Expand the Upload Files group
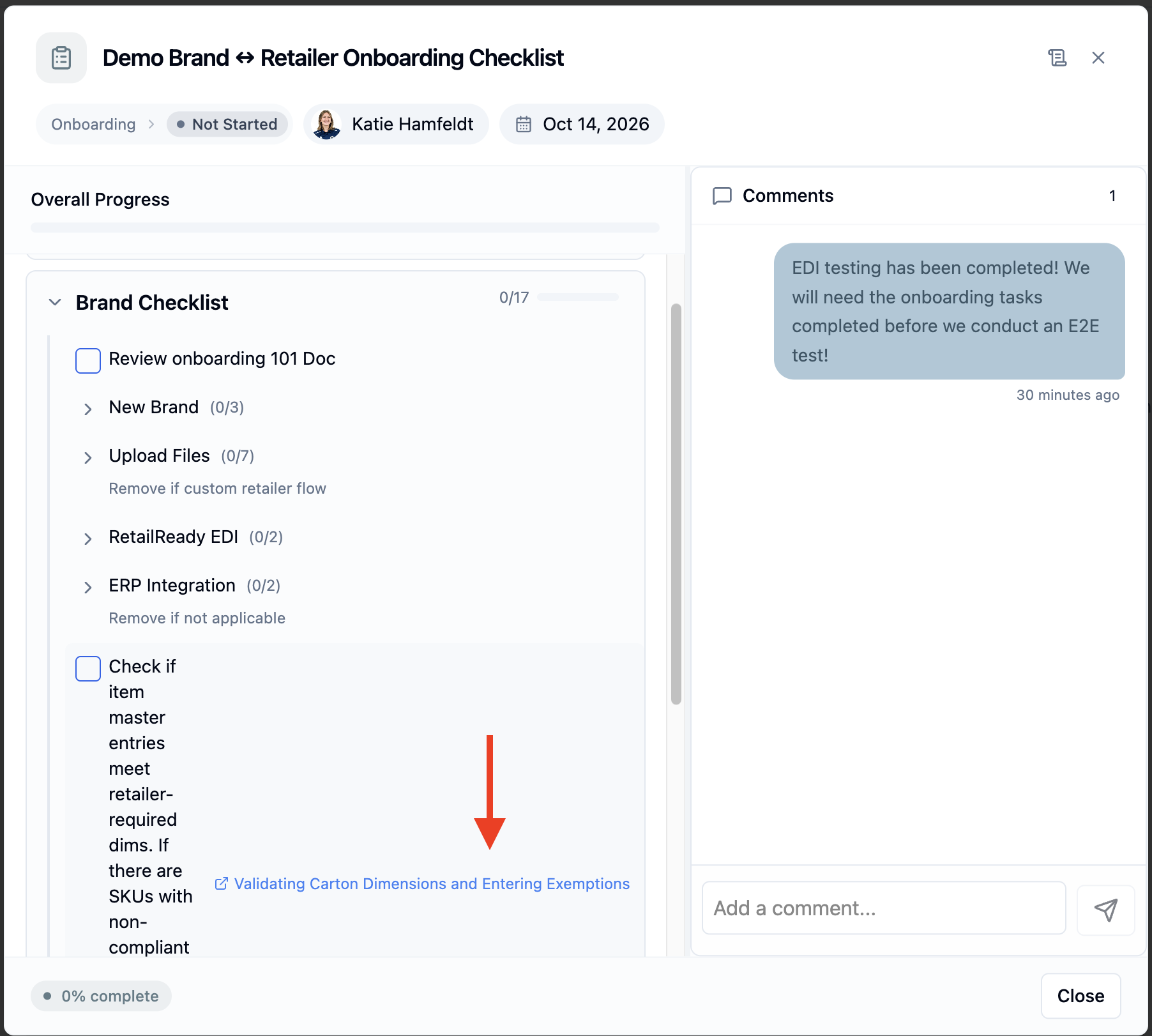 [88, 457]
